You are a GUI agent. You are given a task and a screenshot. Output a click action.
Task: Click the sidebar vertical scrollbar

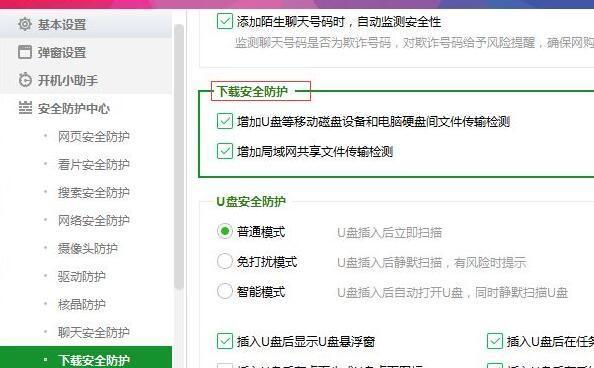point(179,157)
